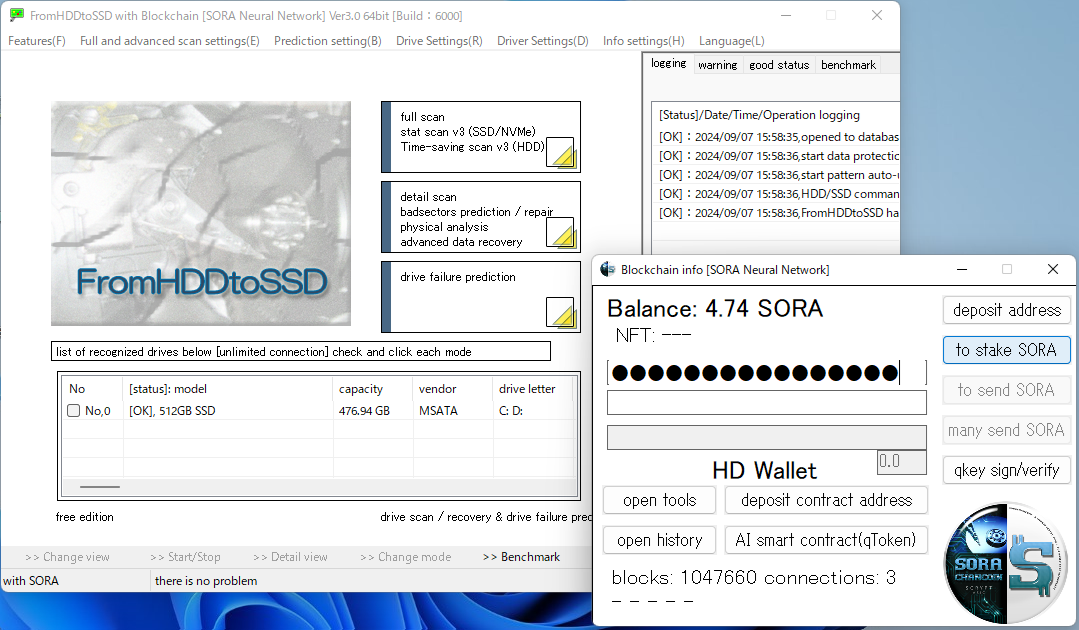1079x630 pixels.
Task: Click >> Detail view at the bottom
Action: click(x=290, y=557)
